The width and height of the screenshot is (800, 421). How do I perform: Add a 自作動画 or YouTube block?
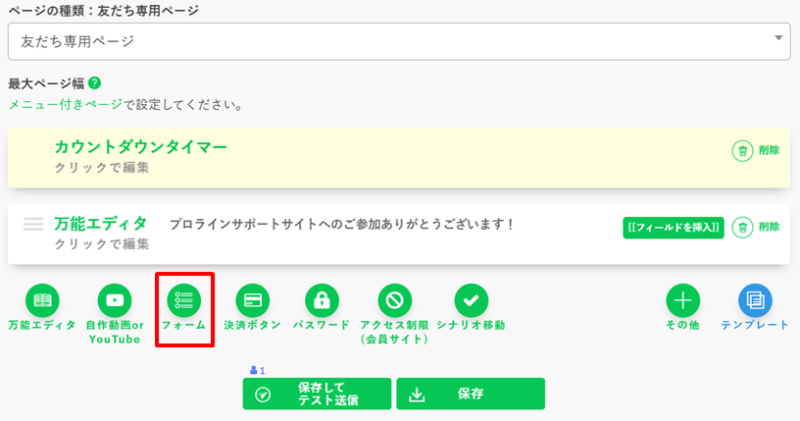[x=114, y=300]
